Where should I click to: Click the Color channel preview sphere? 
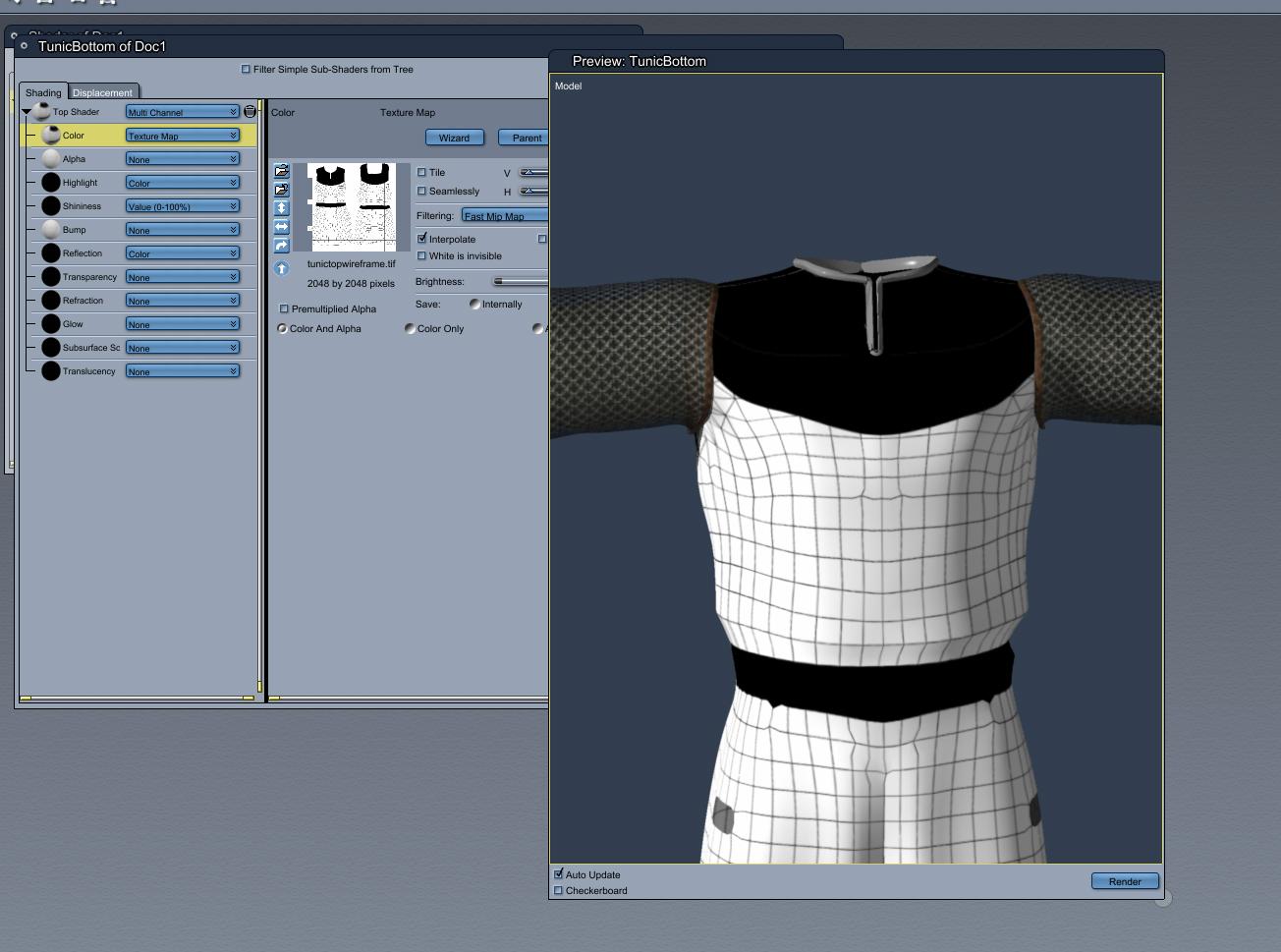coord(51,136)
